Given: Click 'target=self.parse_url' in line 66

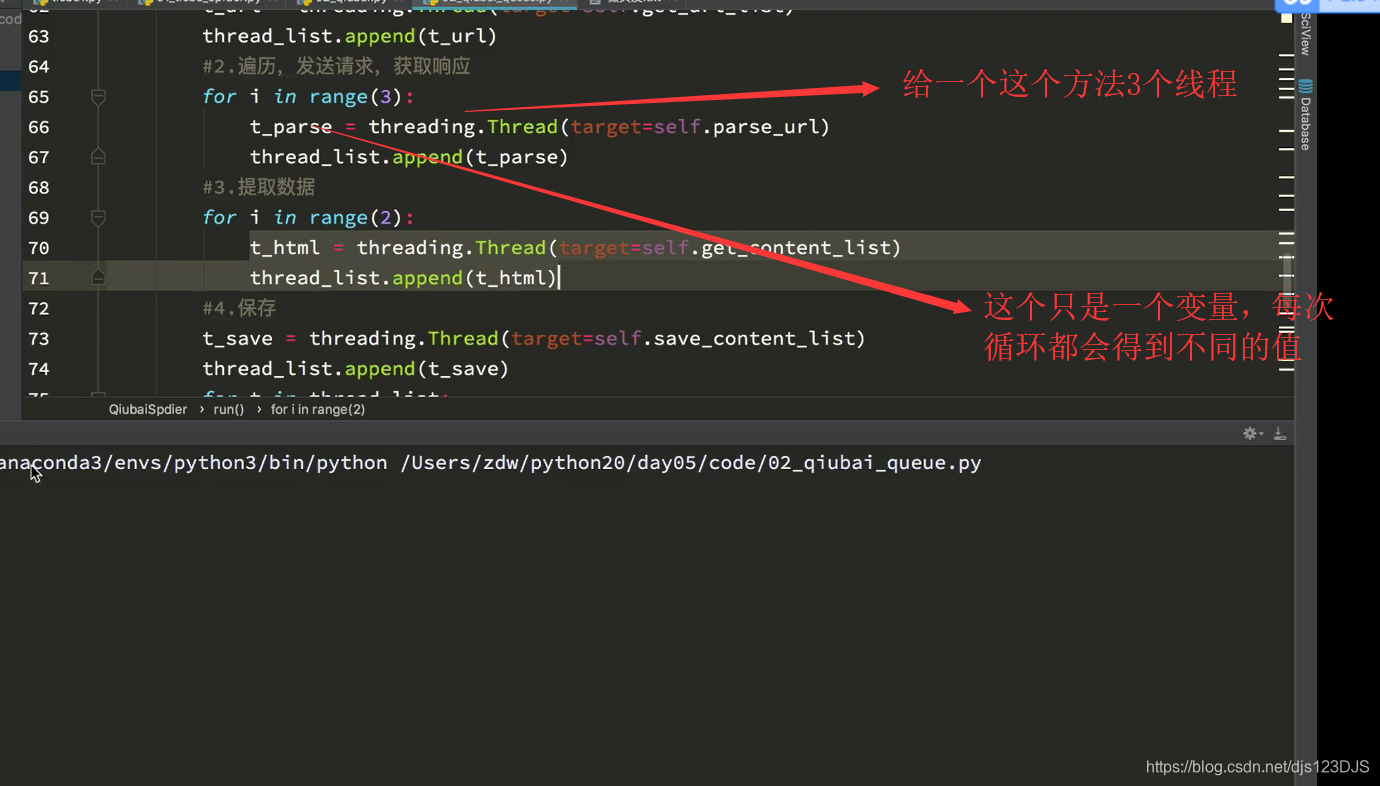Looking at the screenshot, I should click(x=695, y=127).
